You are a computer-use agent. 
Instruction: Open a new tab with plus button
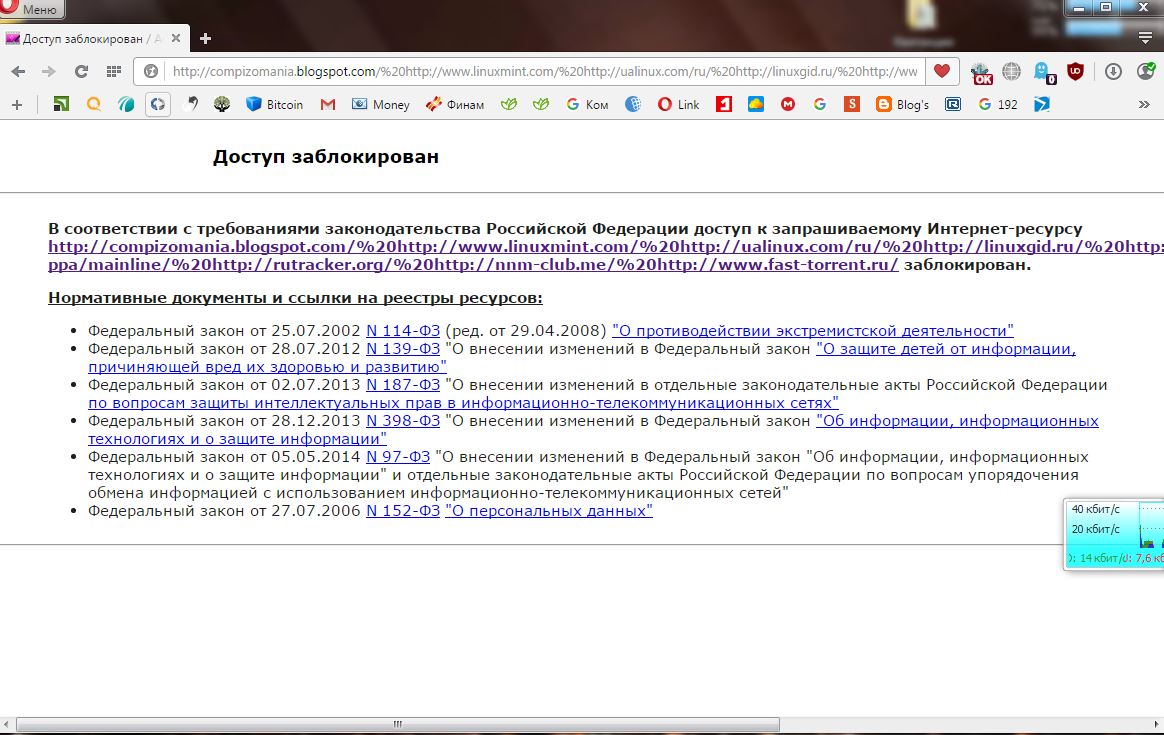click(206, 39)
